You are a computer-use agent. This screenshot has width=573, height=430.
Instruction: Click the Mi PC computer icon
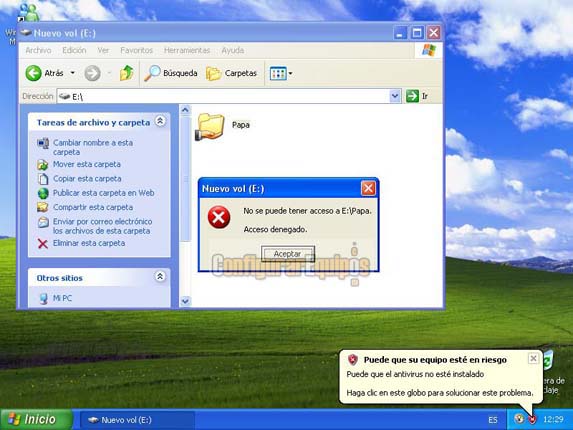43,298
